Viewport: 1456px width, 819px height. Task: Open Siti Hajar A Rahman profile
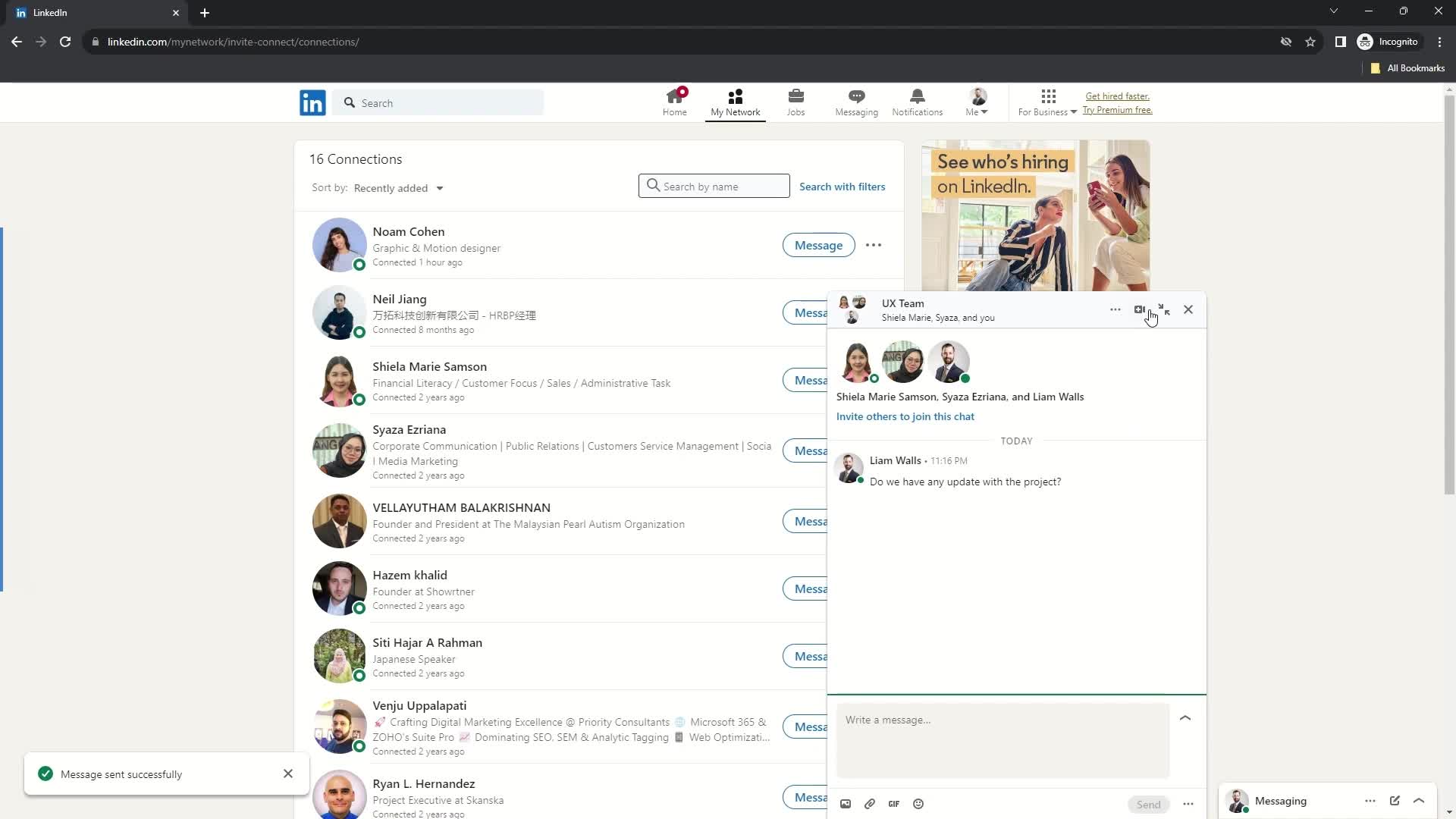click(x=427, y=642)
